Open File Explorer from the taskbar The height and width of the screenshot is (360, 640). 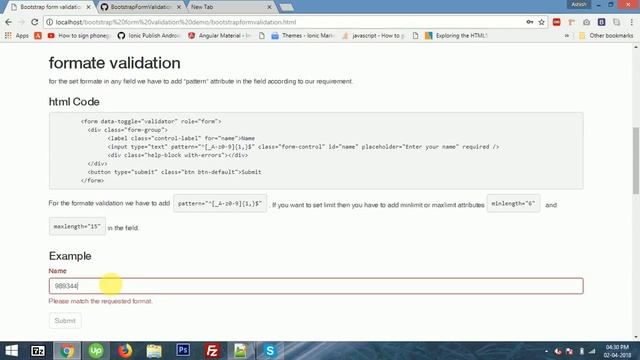coord(154,351)
